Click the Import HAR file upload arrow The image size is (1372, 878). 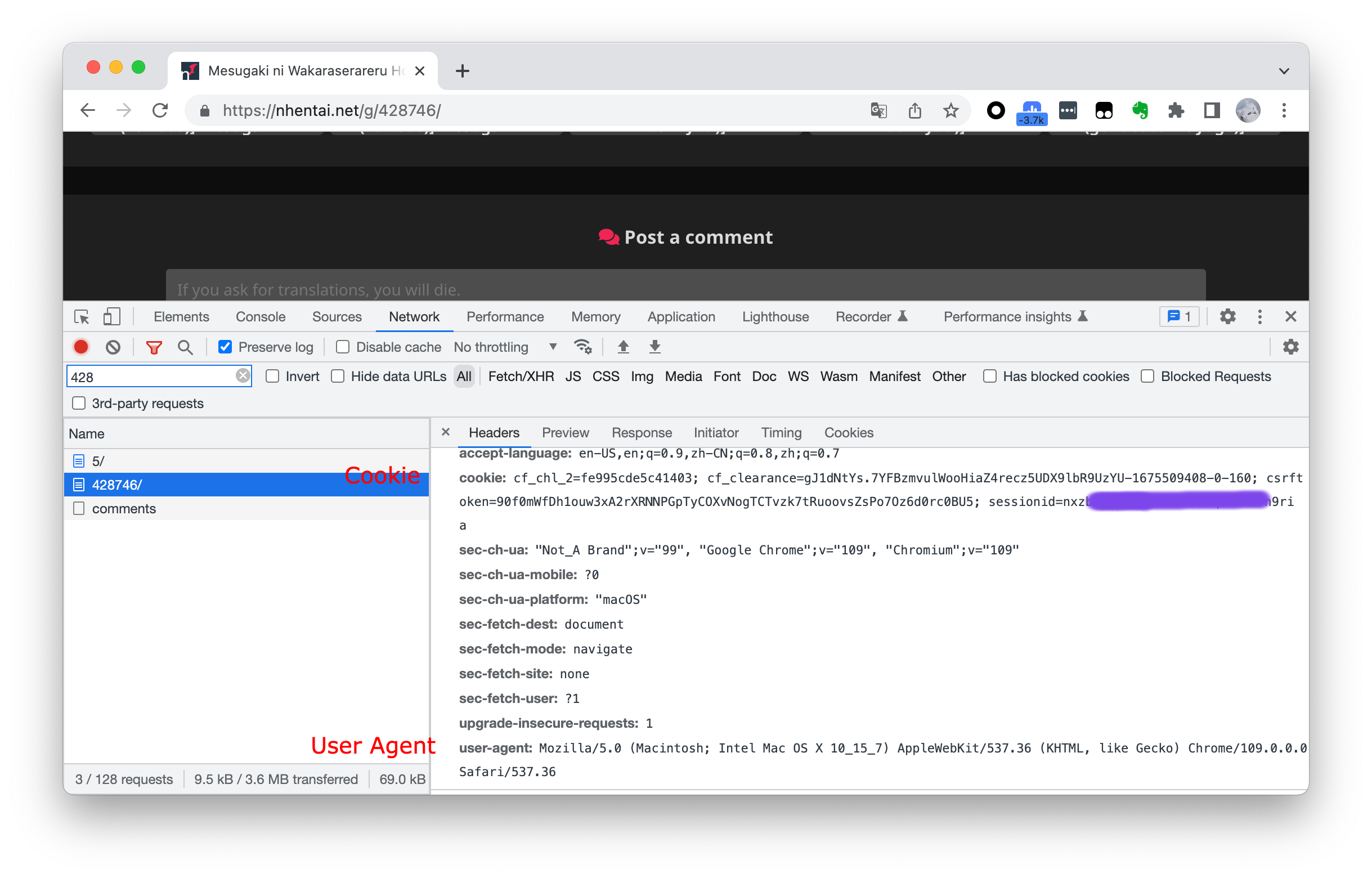tap(623, 347)
